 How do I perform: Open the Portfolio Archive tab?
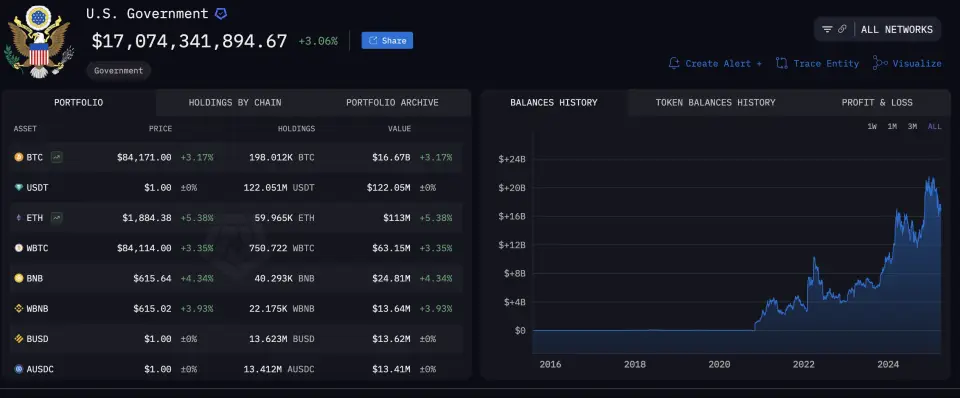pos(392,102)
